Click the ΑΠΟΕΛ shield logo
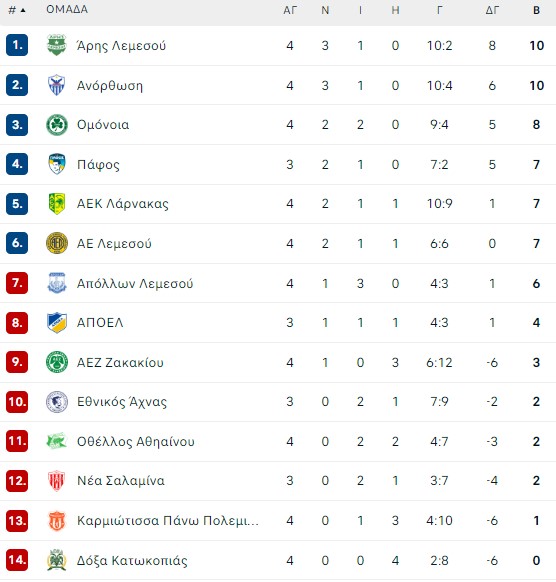Viewport: 556px width, 582px height. [x=57, y=322]
